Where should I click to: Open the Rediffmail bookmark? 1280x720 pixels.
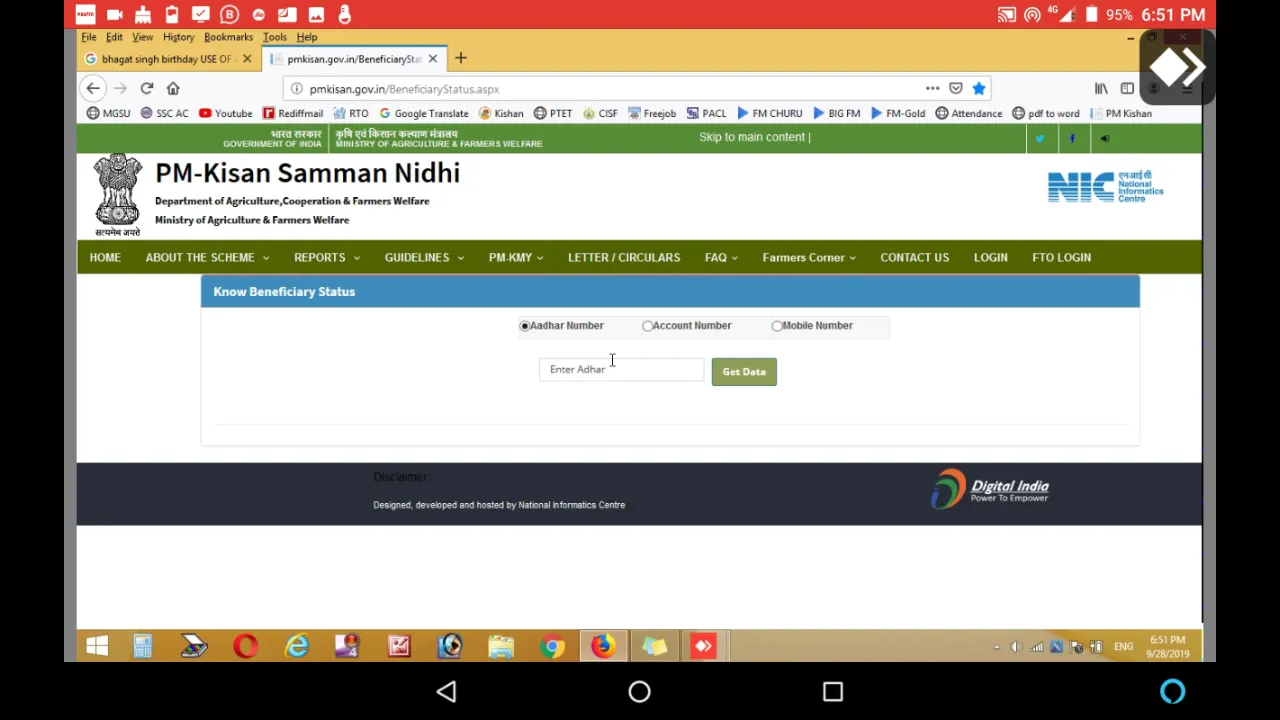coord(292,114)
